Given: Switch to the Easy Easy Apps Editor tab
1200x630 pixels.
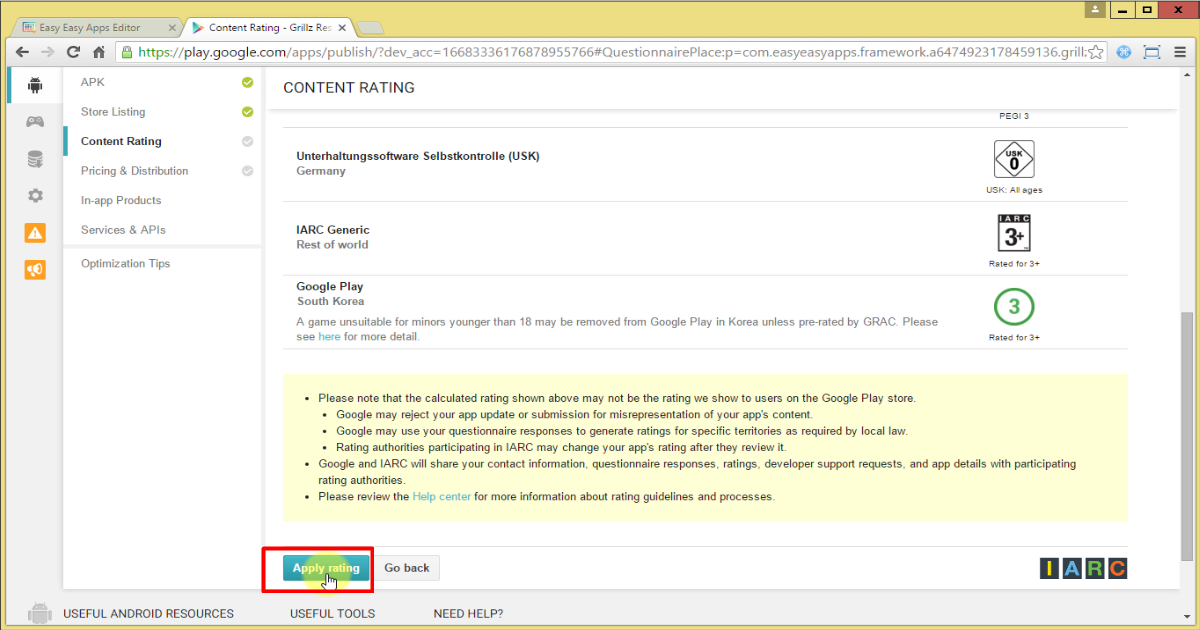Looking at the screenshot, I should 90,27.
